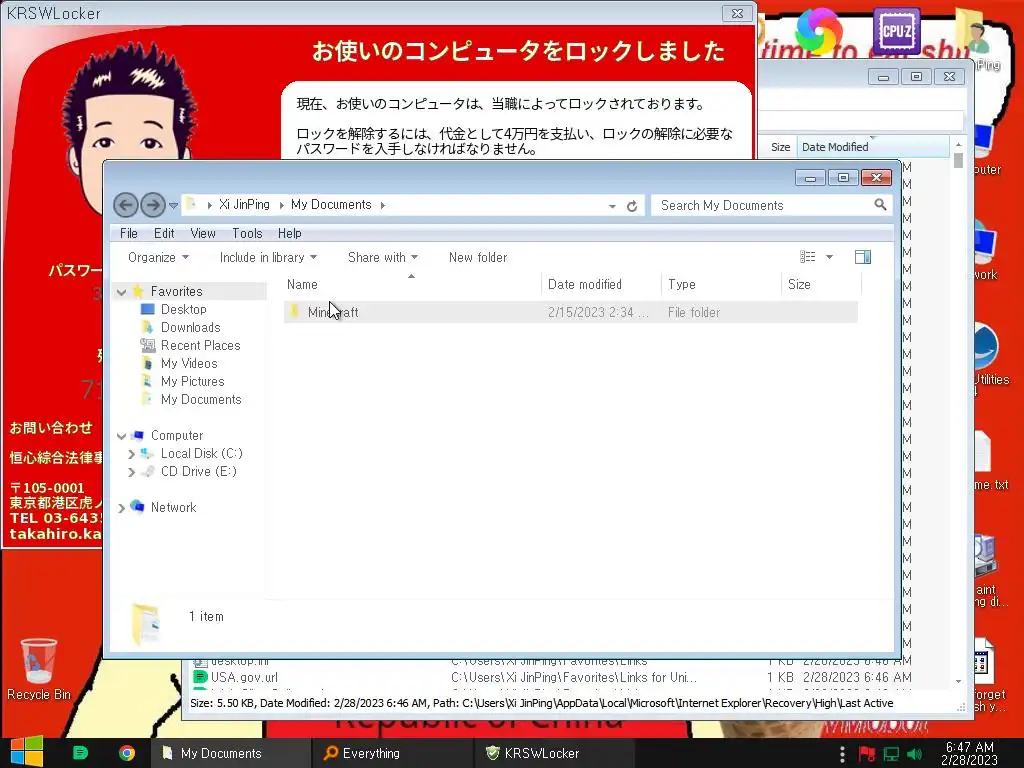The width and height of the screenshot is (1024, 768).
Task: Open the Recycle Bin desktop icon
Action: [39, 669]
